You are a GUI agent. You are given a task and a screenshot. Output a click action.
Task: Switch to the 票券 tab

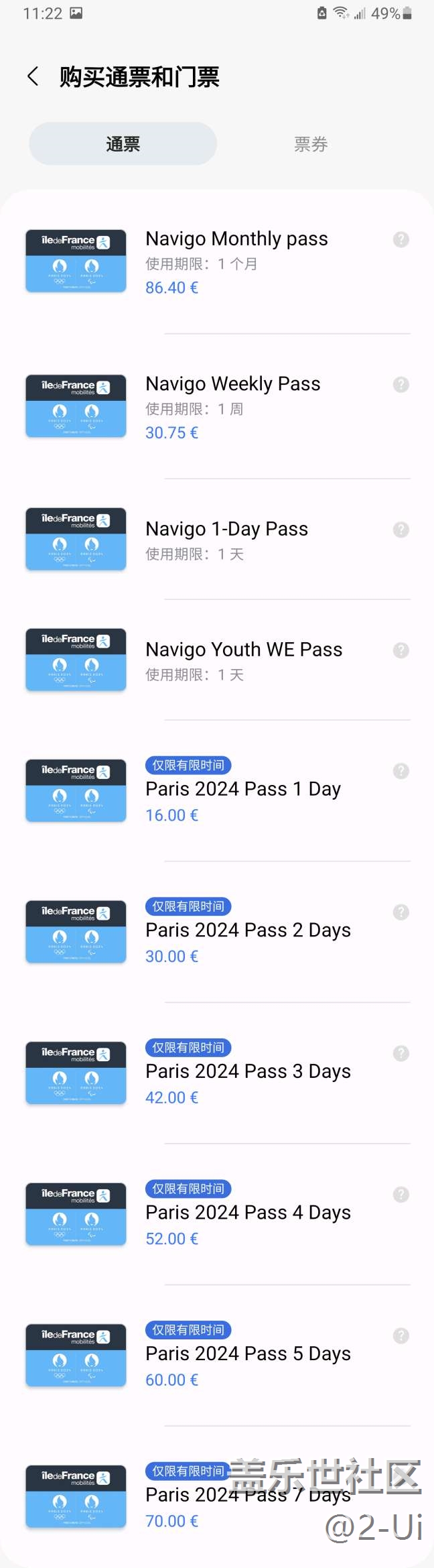[311, 144]
